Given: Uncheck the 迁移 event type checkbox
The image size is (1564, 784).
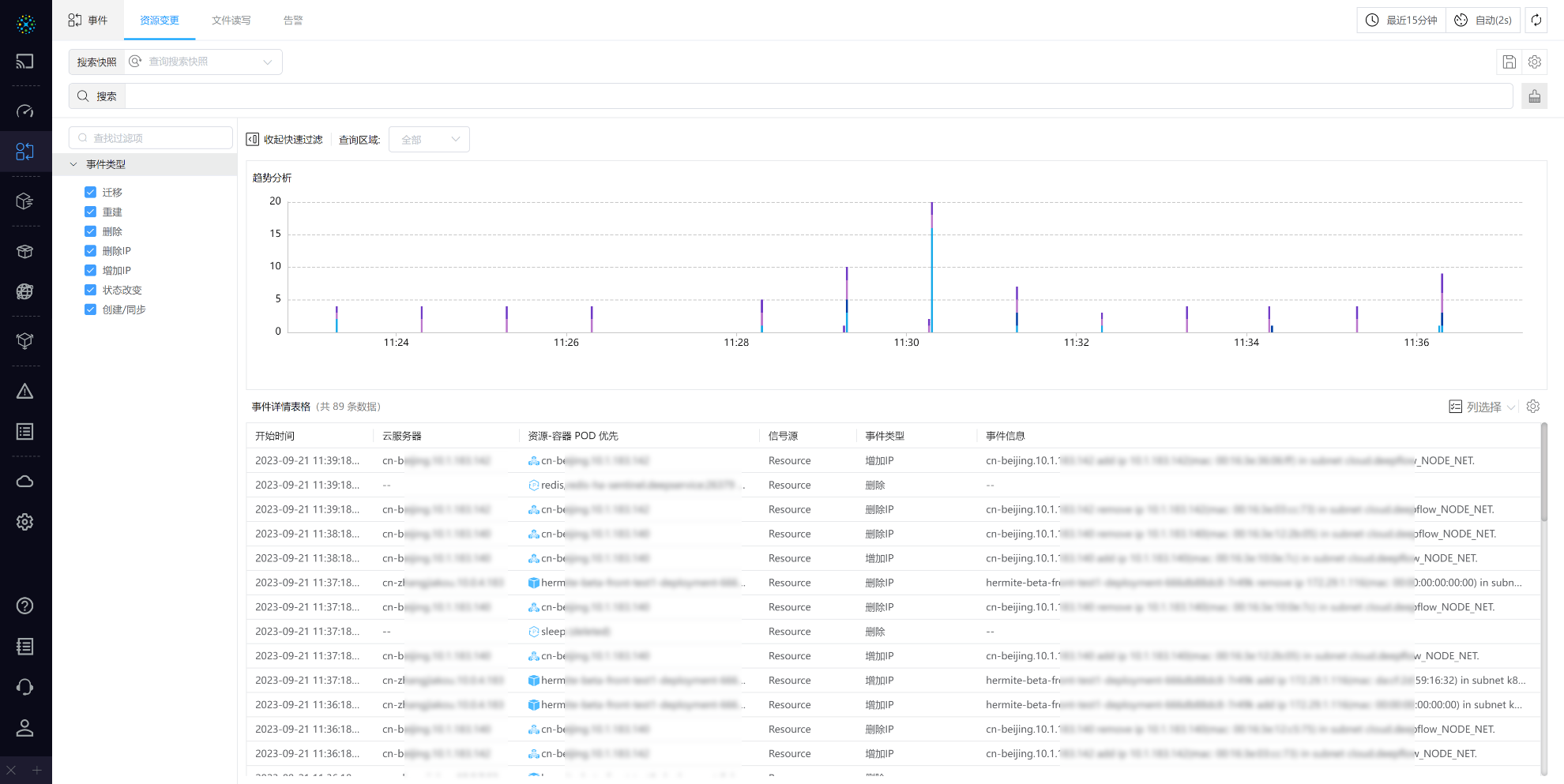Looking at the screenshot, I should click(90, 193).
